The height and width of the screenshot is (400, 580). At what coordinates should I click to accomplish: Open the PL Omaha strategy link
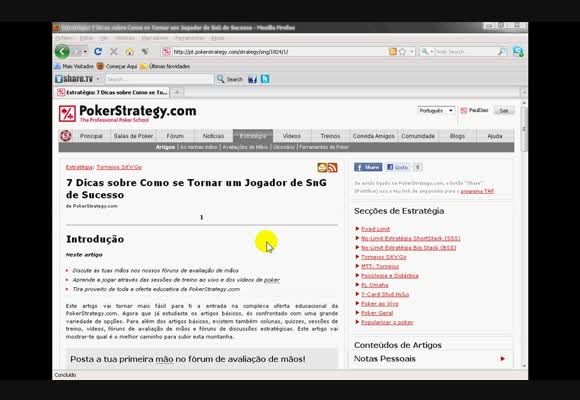[374, 285]
